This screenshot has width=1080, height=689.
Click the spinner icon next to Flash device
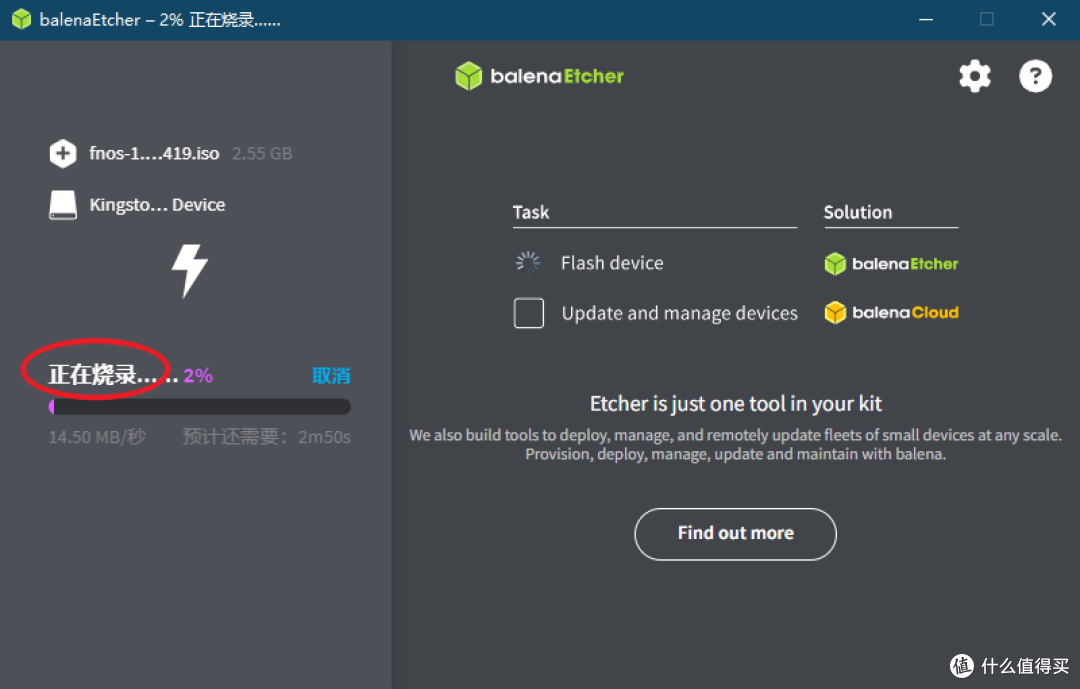(528, 263)
